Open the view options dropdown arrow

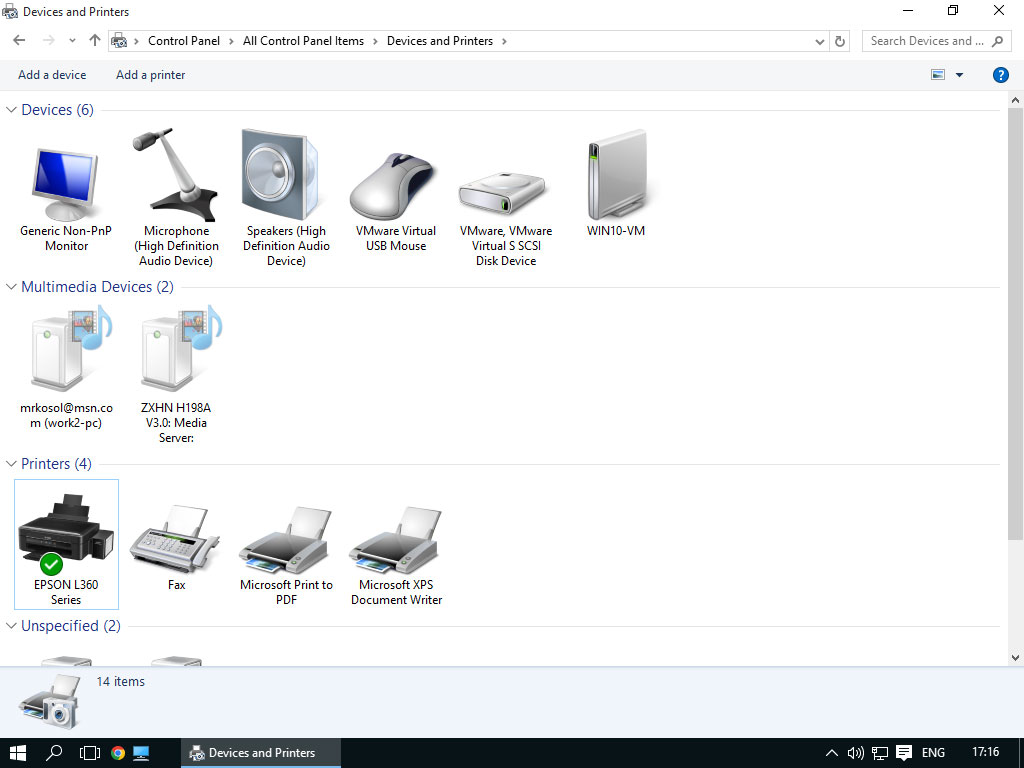coord(960,75)
